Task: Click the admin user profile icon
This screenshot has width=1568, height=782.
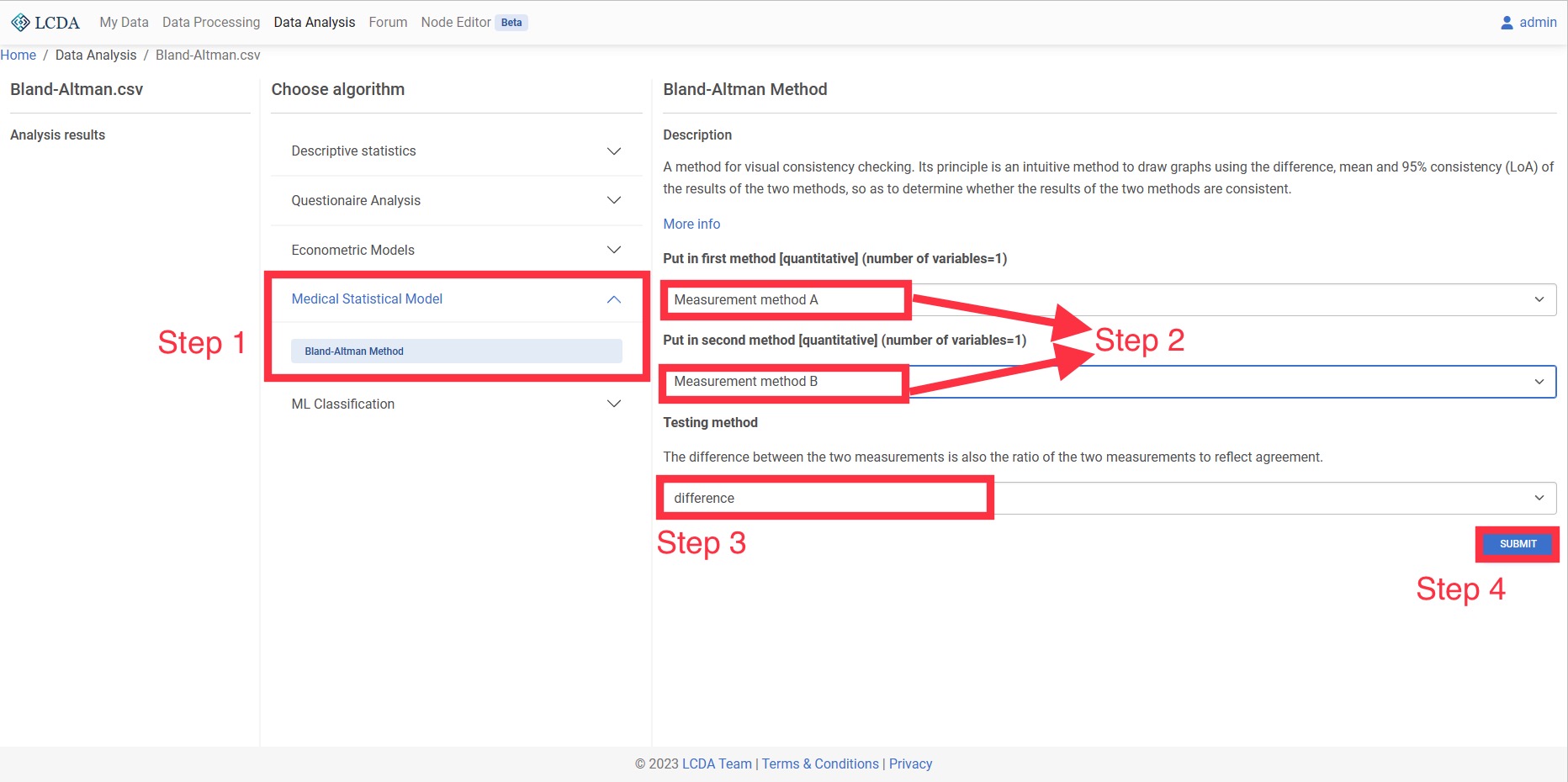Action: (1507, 23)
